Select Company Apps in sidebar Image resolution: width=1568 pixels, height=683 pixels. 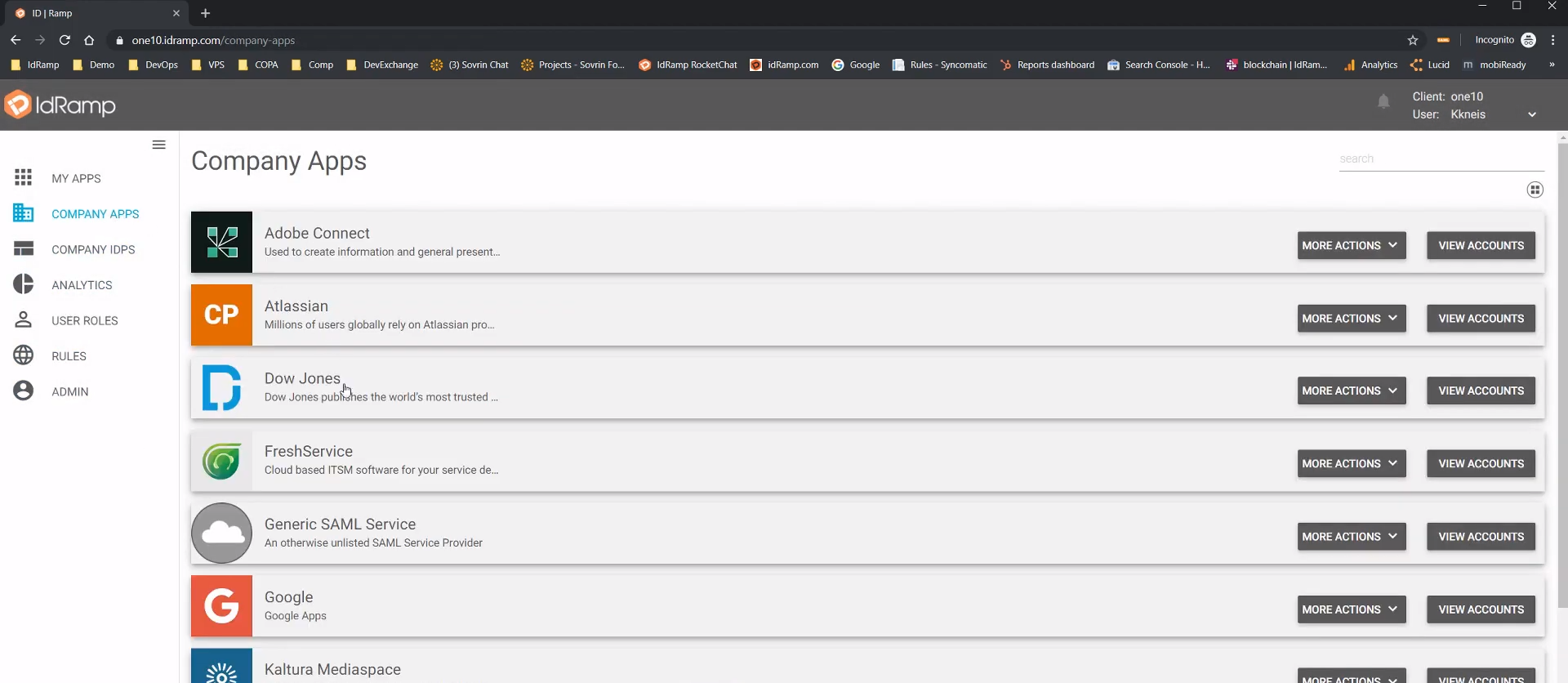tap(95, 214)
